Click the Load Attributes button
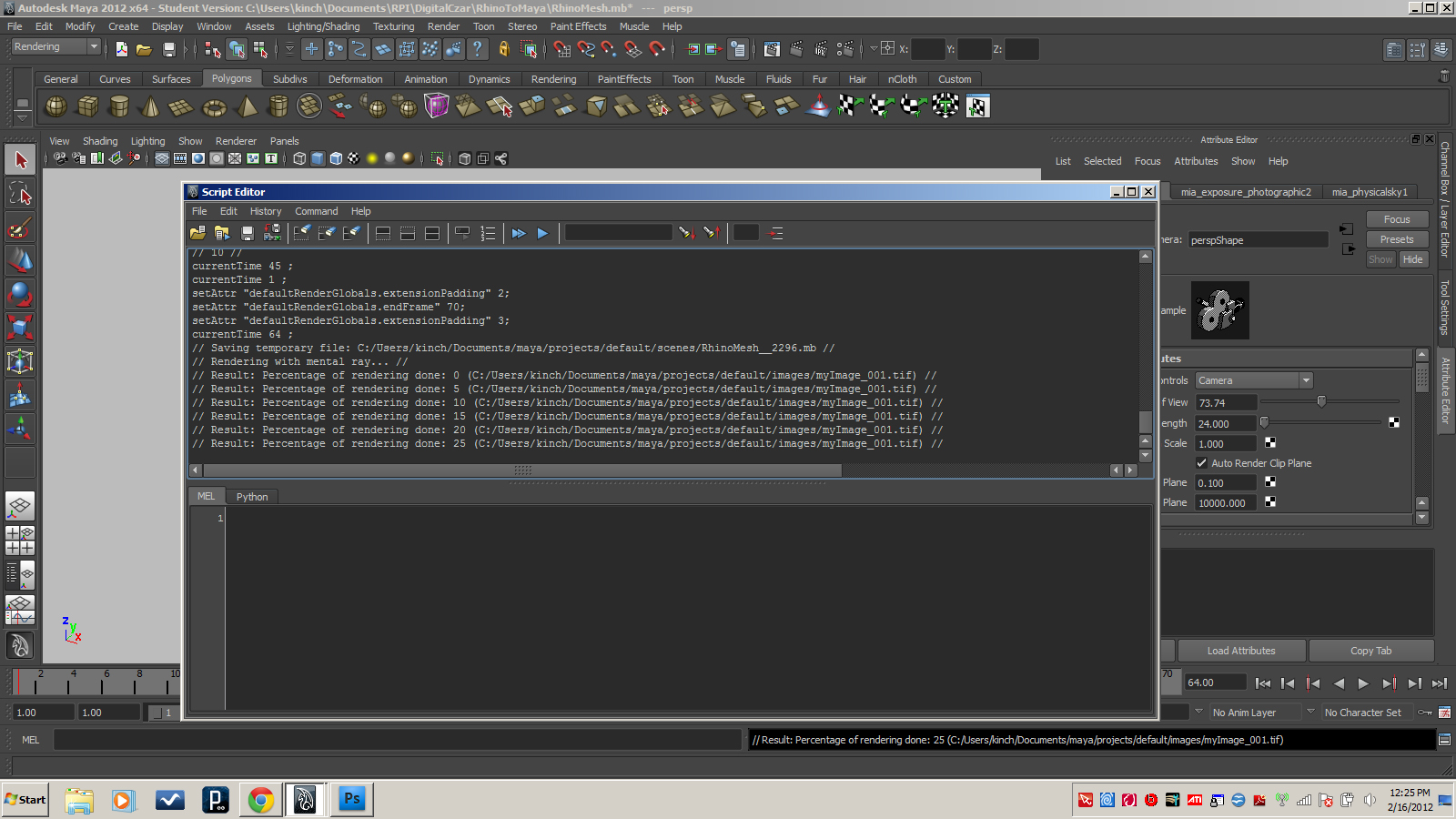1456x819 pixels. (1240, 650)
